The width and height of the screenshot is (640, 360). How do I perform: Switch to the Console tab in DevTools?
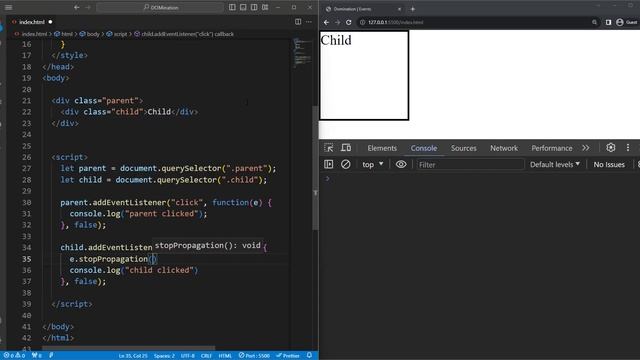pyautogui.click(x=424, y=148)
